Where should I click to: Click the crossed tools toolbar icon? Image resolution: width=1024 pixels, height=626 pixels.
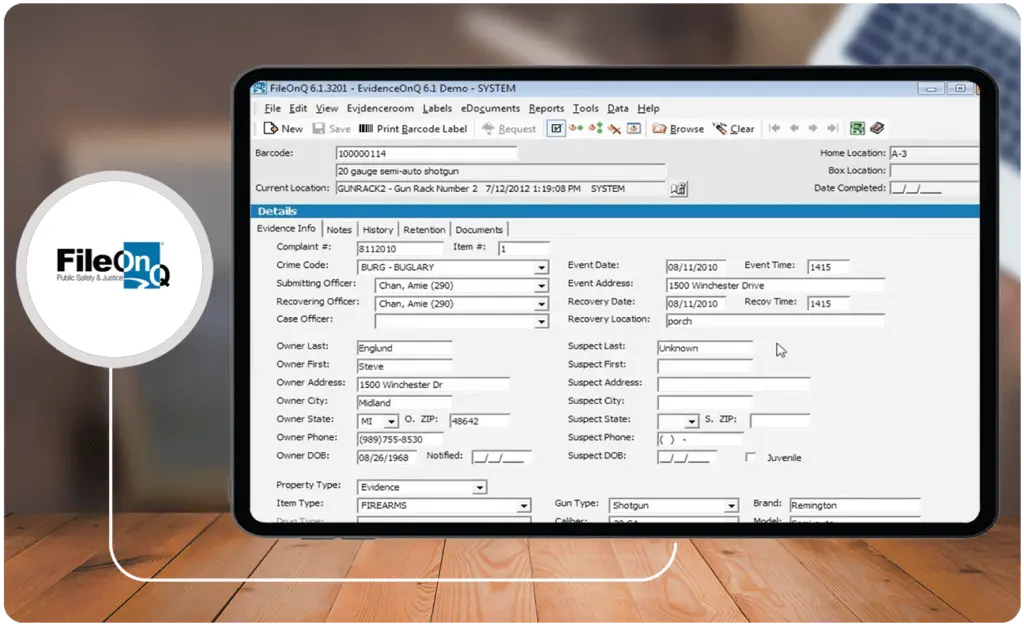[x=614, y=129]
